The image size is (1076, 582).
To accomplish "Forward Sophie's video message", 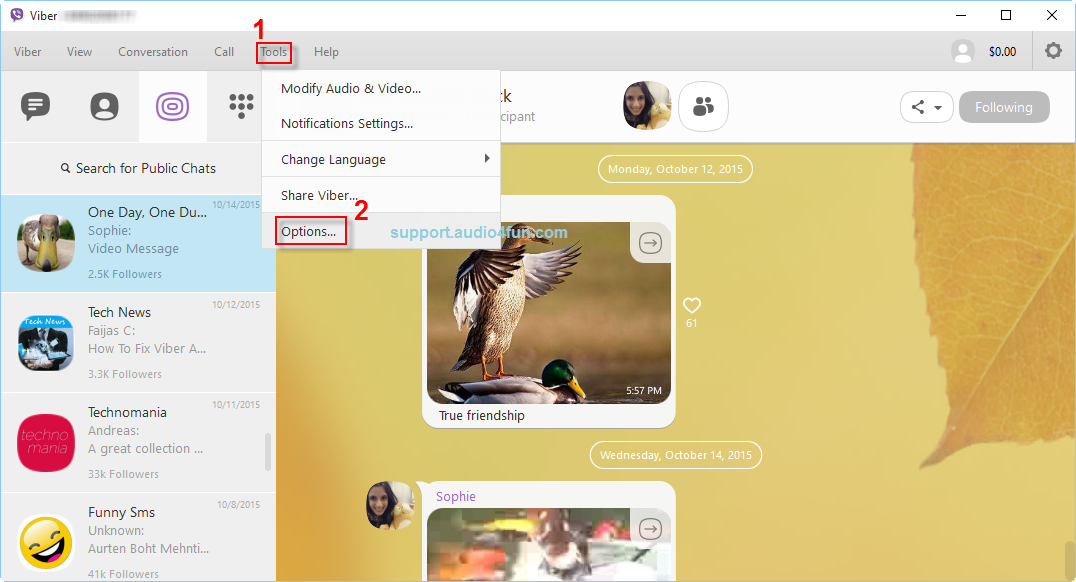I will [x=651, y=528].
